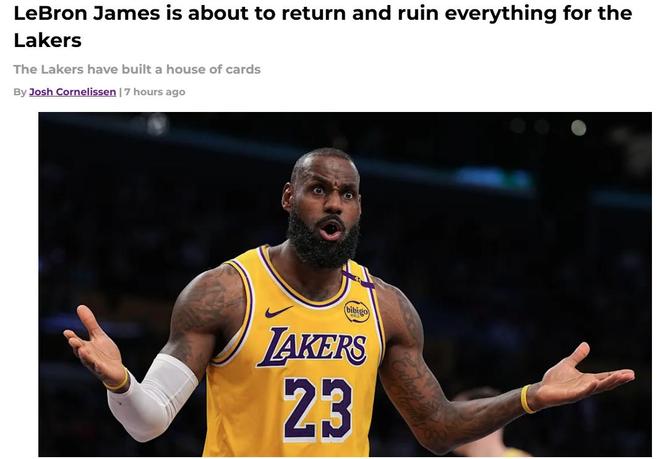Open the Josh Cornelissen author link
The width and height of the screenshot is (660, 459).
coord(72,92)
